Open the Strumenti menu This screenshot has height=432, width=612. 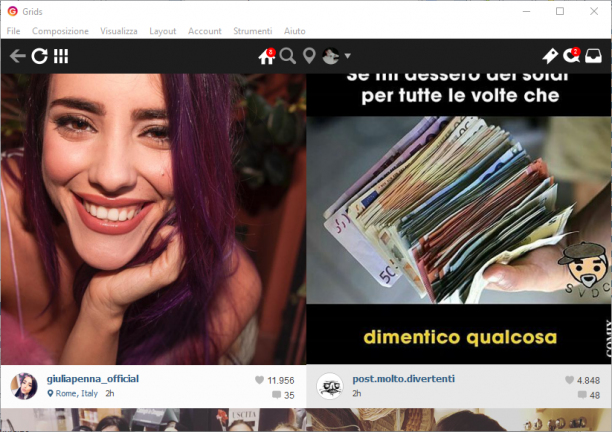pyautogui.click(x=253, y=31)
